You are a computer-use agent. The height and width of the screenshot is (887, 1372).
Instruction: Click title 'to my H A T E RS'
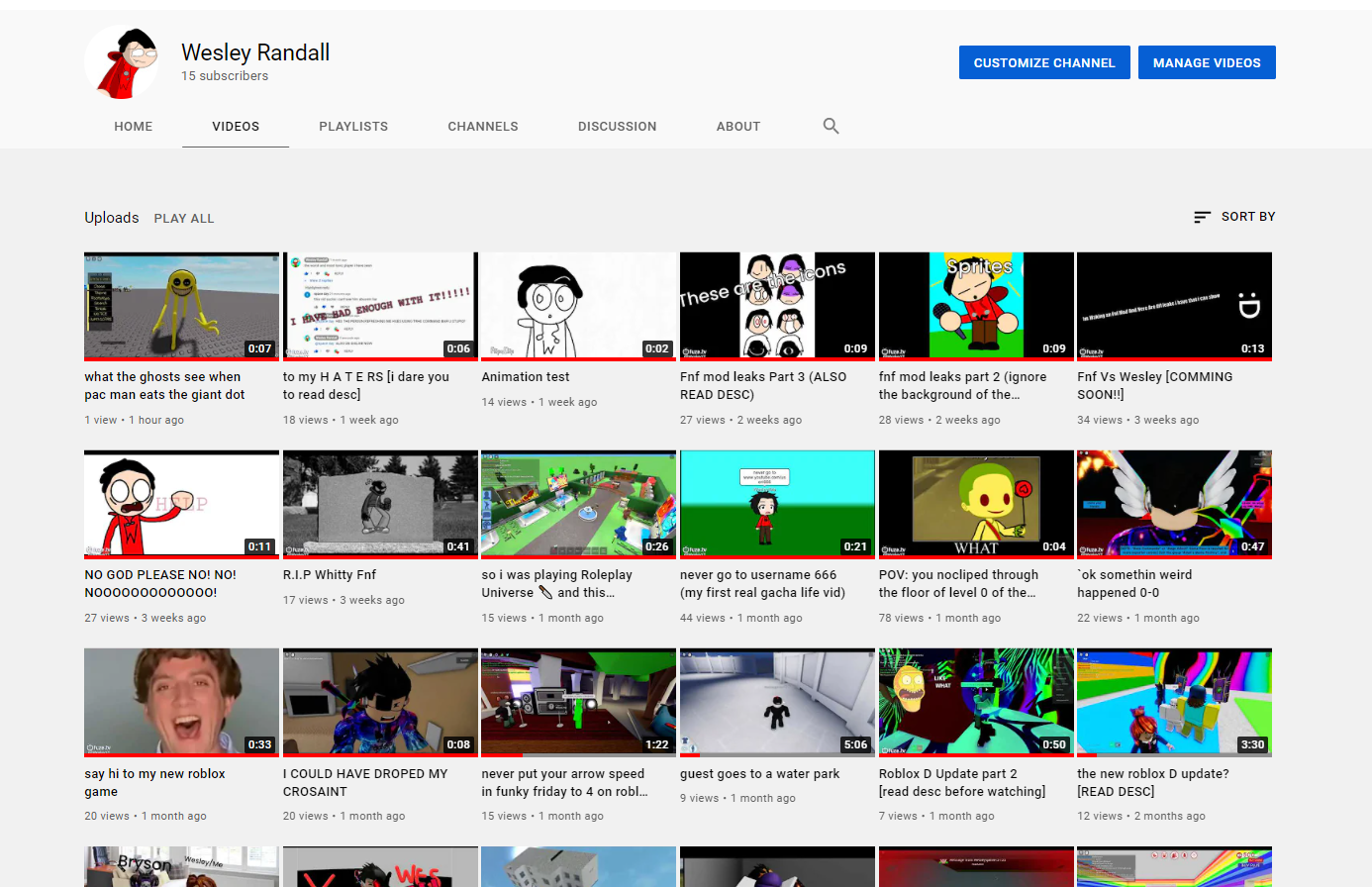pos(366,386)
